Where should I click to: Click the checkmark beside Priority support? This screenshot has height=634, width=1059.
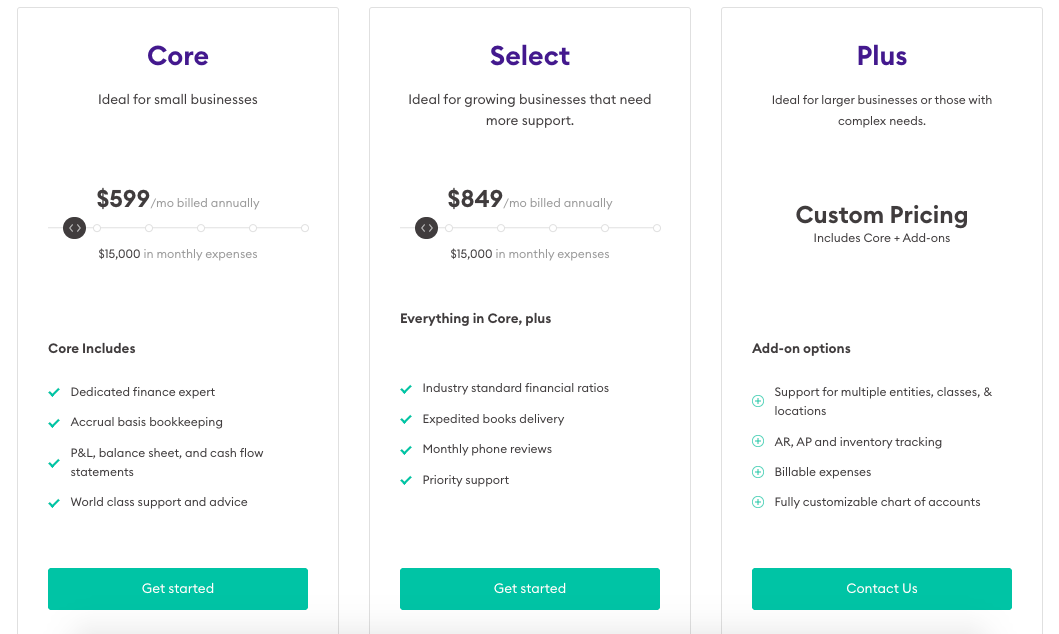(406, 481)
